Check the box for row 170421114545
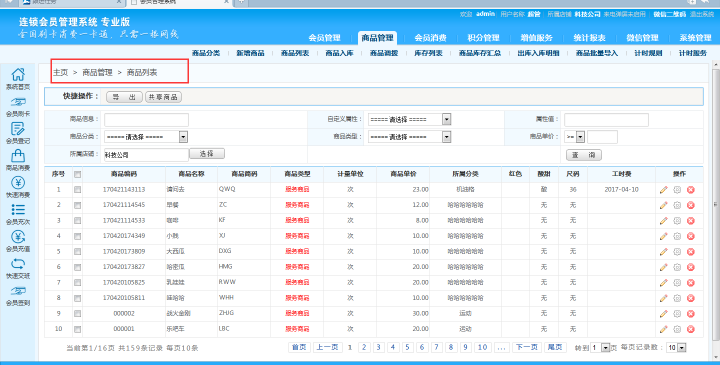This screenshot has width=720, height=365. point(78,205)
